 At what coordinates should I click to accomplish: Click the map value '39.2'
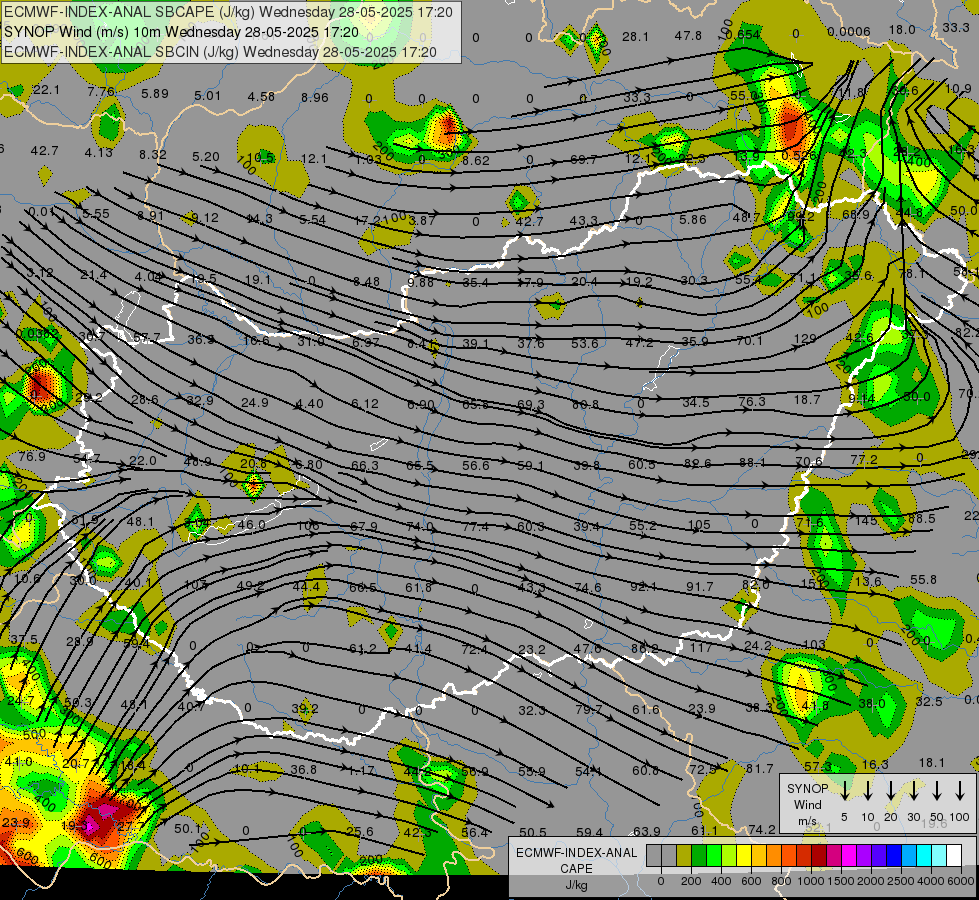click(305, 708)
